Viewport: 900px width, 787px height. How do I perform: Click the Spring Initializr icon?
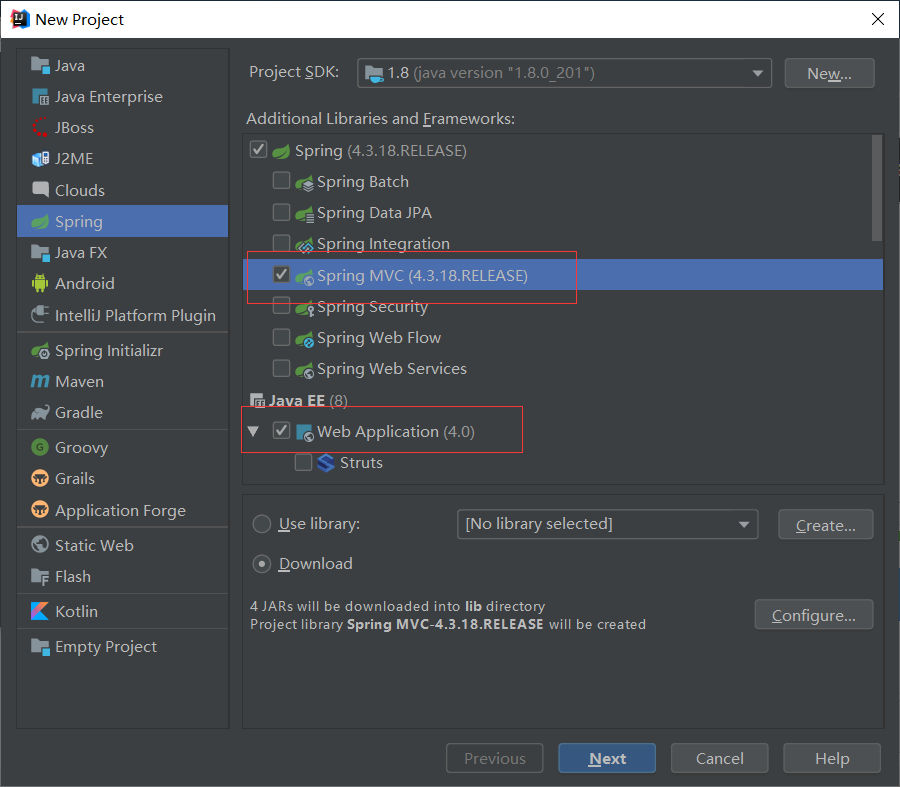point(40,350)
